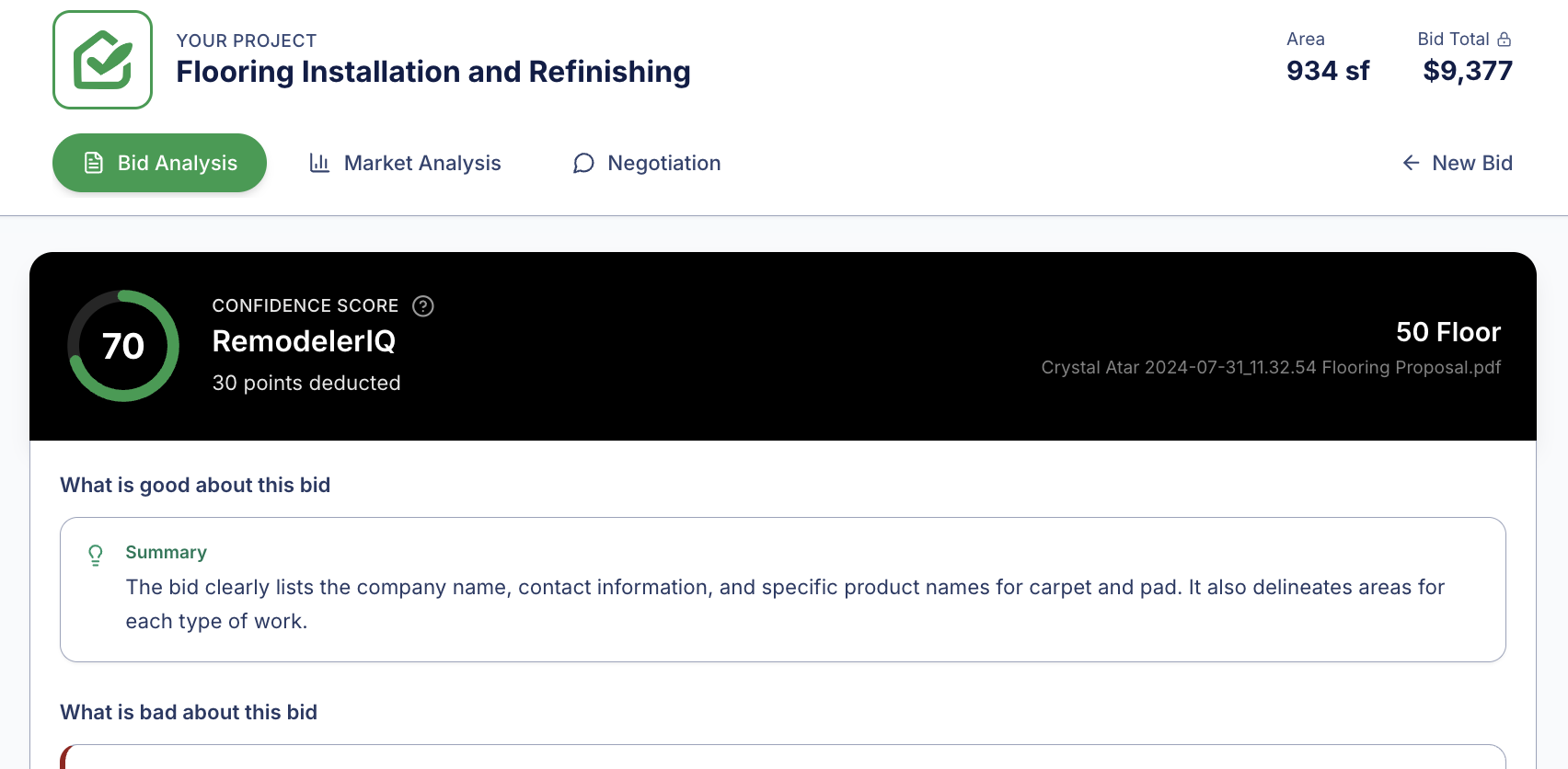Click the 50 Floor company name

[1448, 332]
